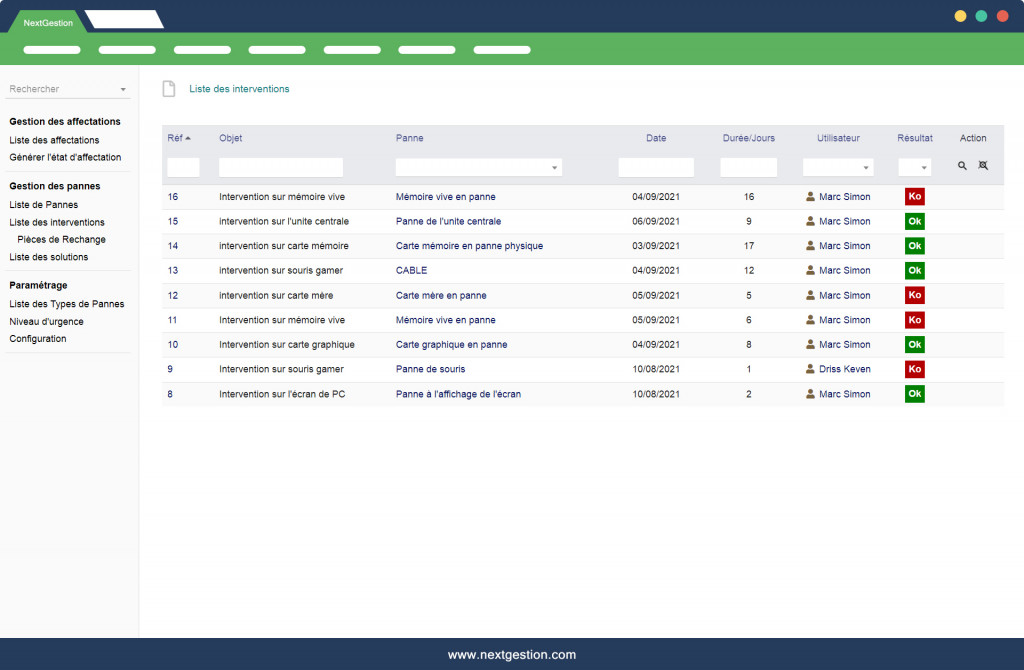Click the Ok badge for intervention 8
Image resolution: width=1024 pixels, height=670 pixels.
914,394
